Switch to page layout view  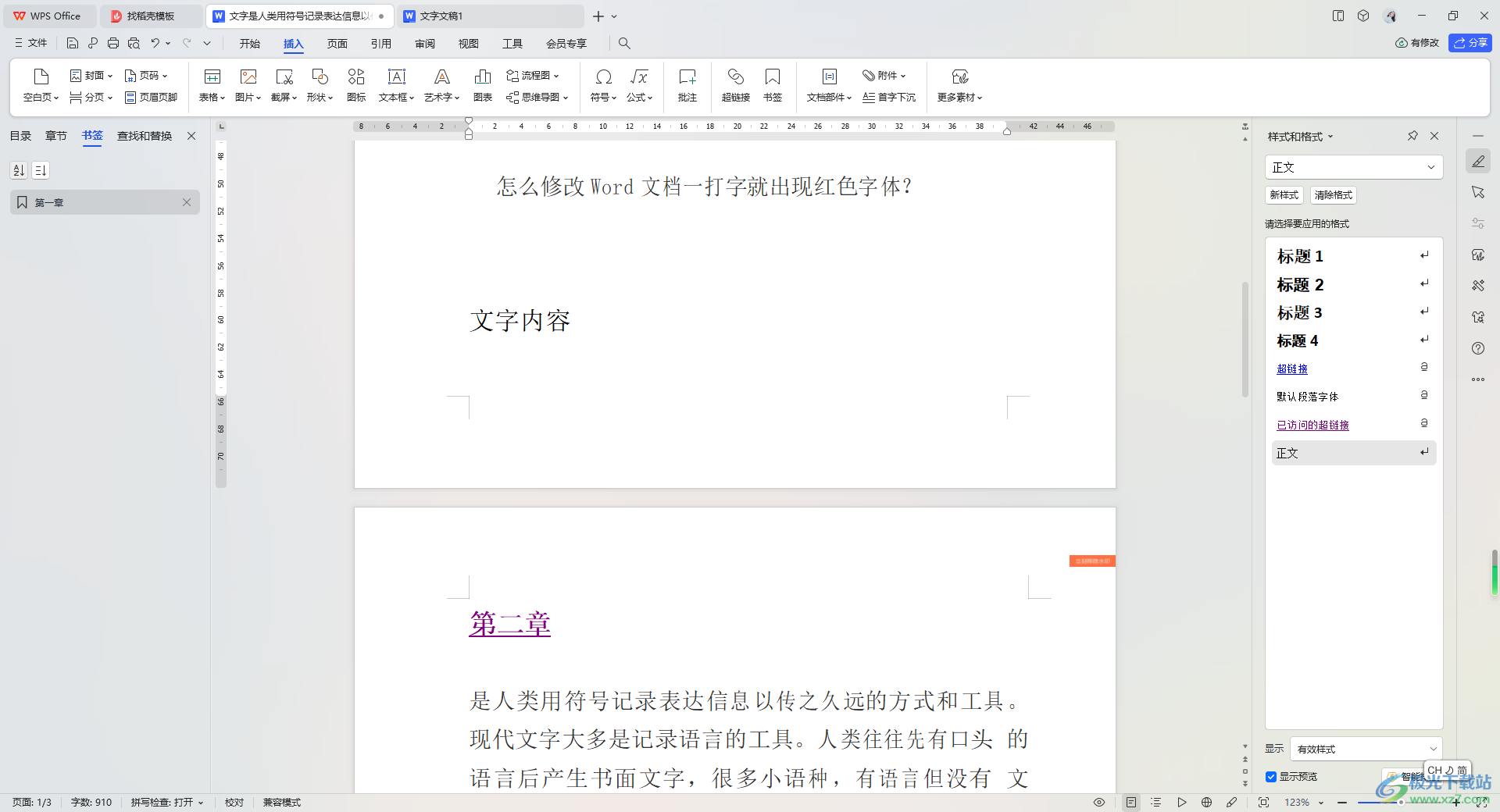tap(1131, 803)
